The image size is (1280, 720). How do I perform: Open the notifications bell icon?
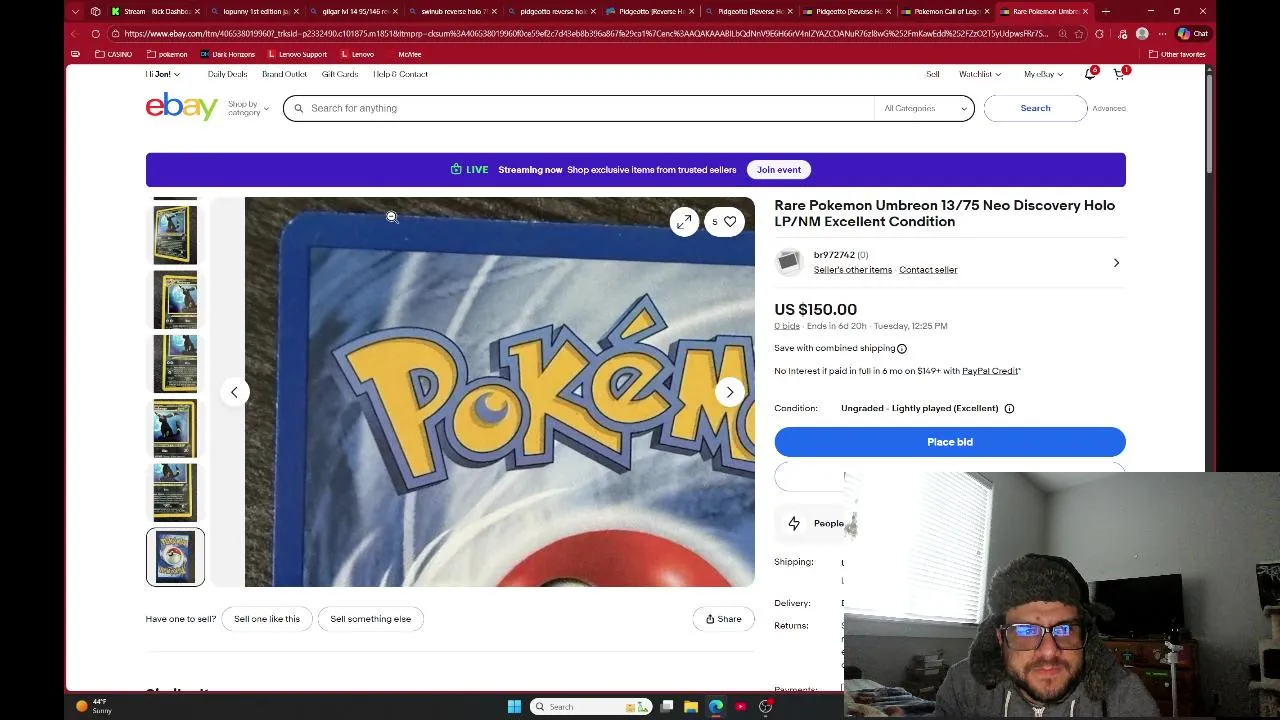point(1090,74)
